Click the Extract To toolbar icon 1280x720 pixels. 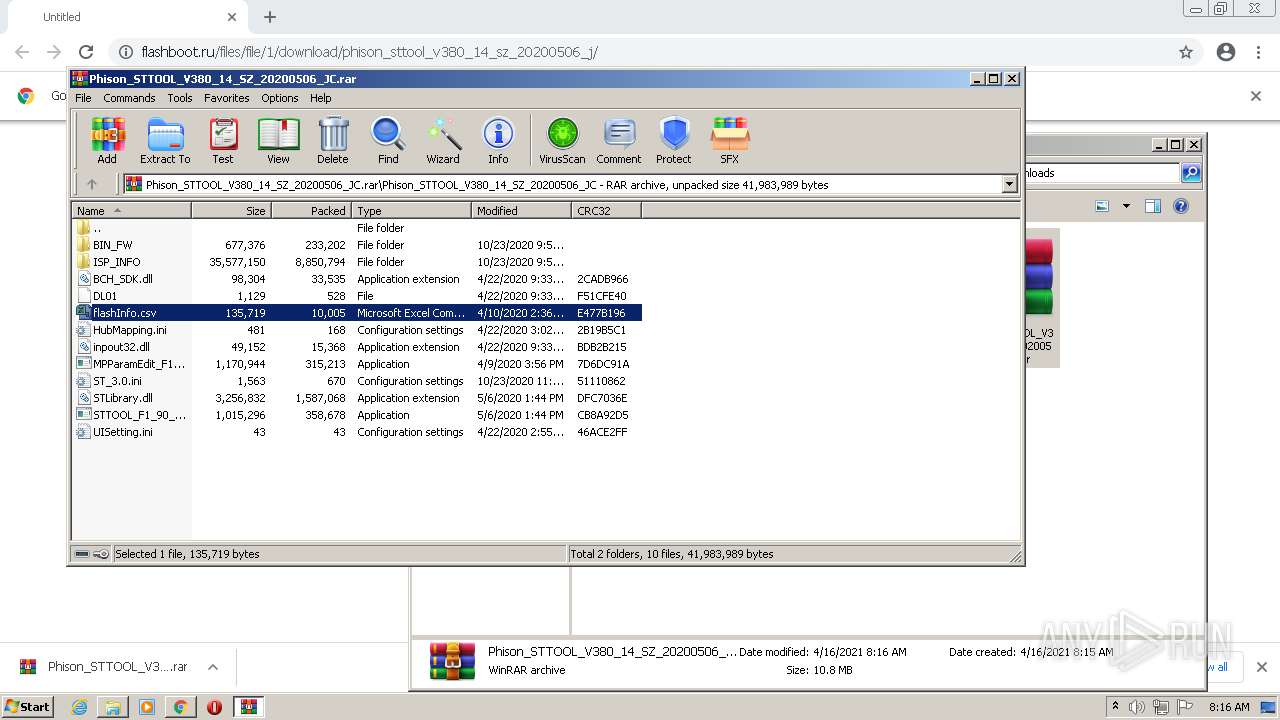(165, 140)
